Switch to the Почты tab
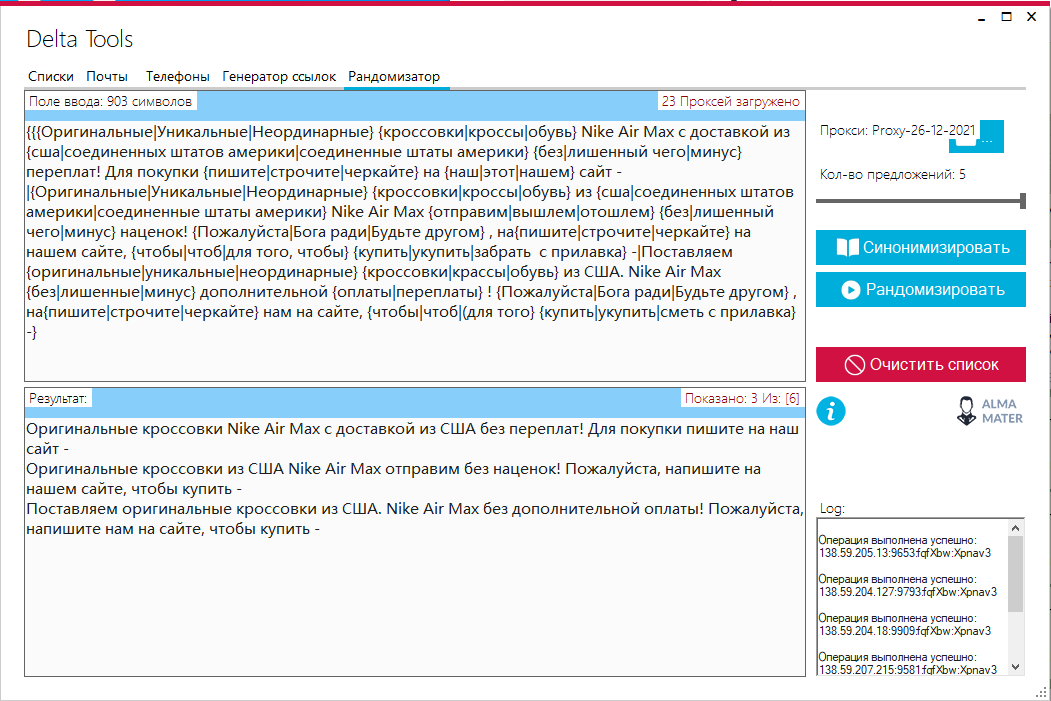 (x=107, y=76)
